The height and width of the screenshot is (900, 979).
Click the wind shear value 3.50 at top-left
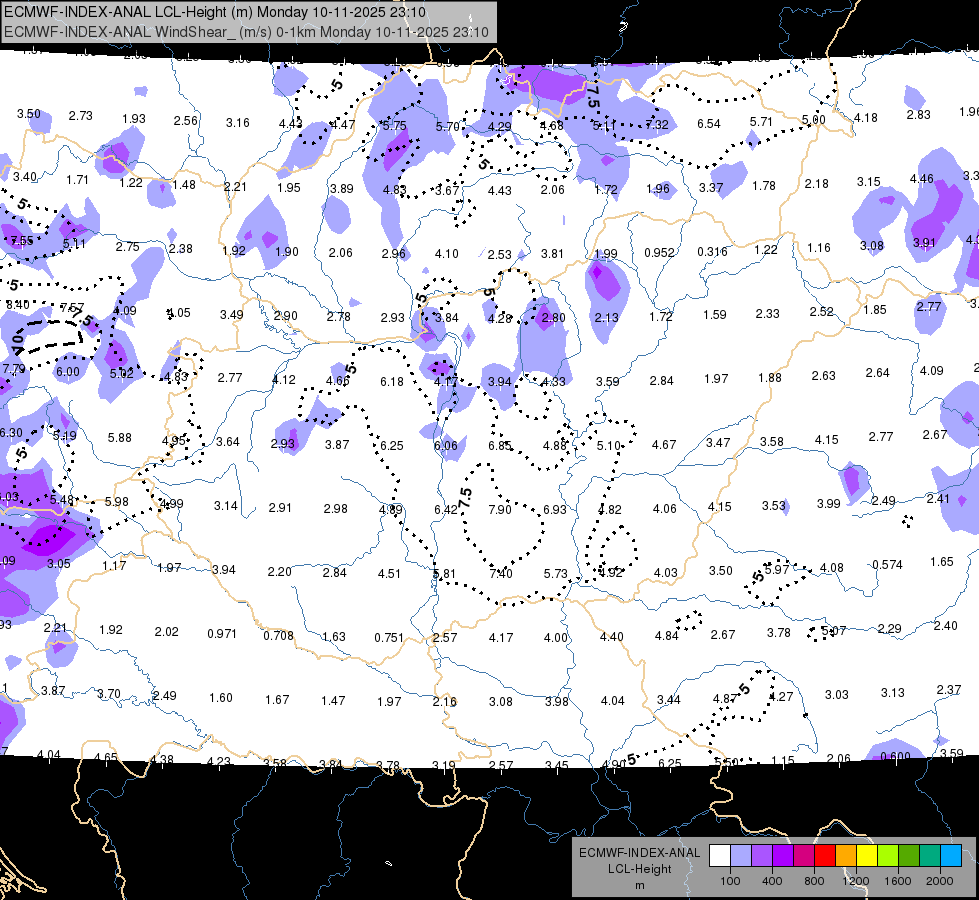(29, 114)
